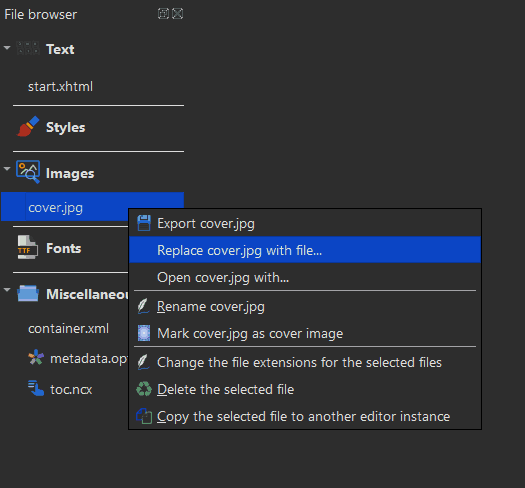
Task: Float the File browser panel
Action: click(x=163, y=14)
